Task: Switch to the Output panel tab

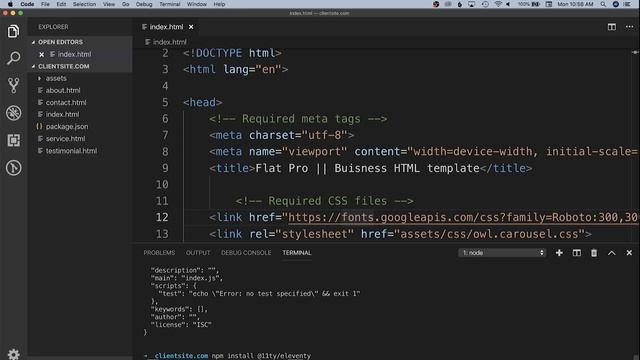Action: [x=198, y=253]
